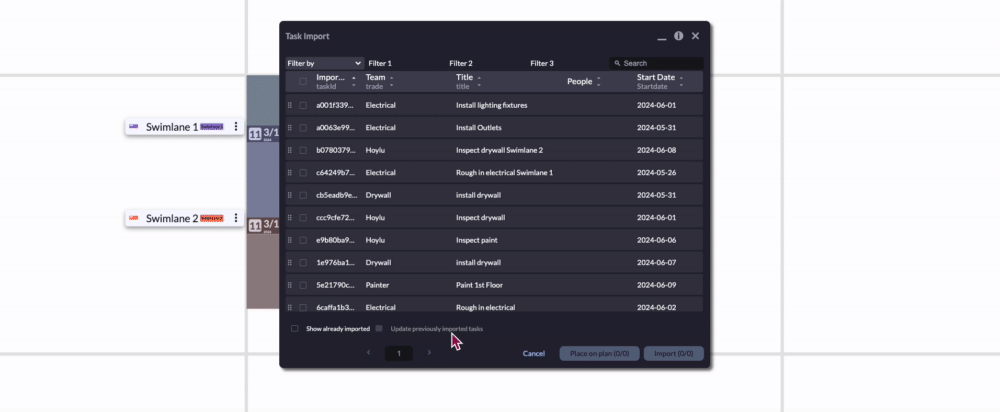Toggle select-all checkbox in table header
The image size is (1000, 412).
click(x=303, y=82)
